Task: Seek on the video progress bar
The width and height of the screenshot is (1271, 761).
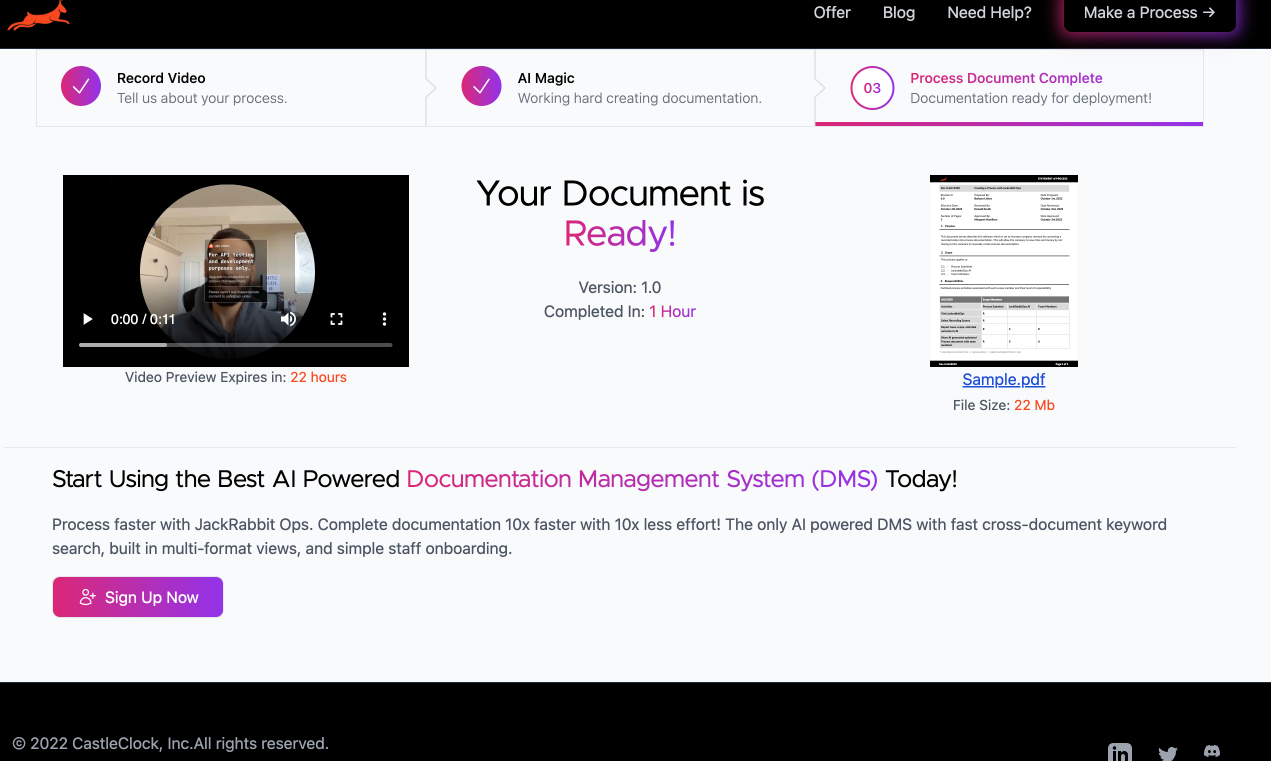Action: click(x=236, y=344)
